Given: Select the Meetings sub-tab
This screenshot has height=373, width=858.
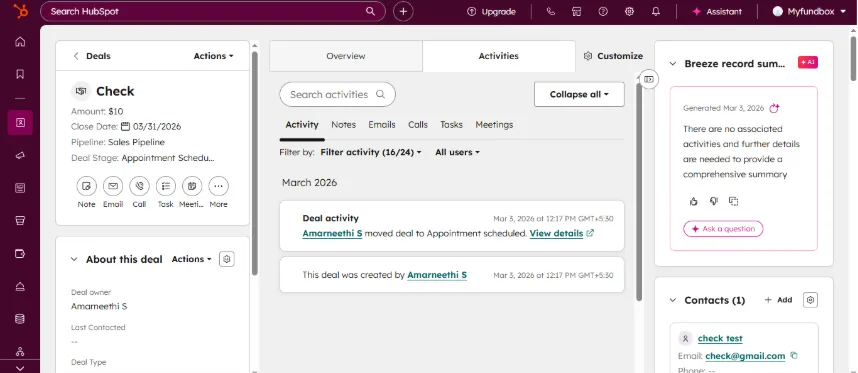Looking at the screenshot, I should pos(494,125).
